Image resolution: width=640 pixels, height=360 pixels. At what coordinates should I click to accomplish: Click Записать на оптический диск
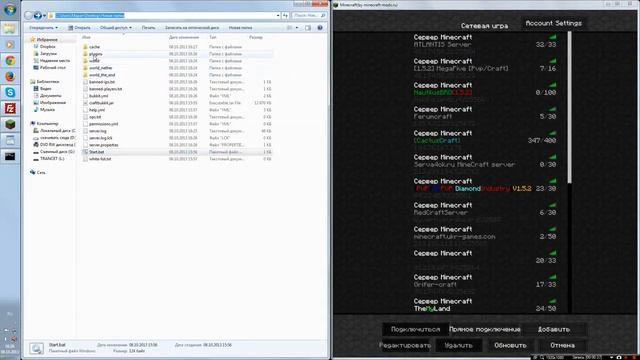(192, 28)
